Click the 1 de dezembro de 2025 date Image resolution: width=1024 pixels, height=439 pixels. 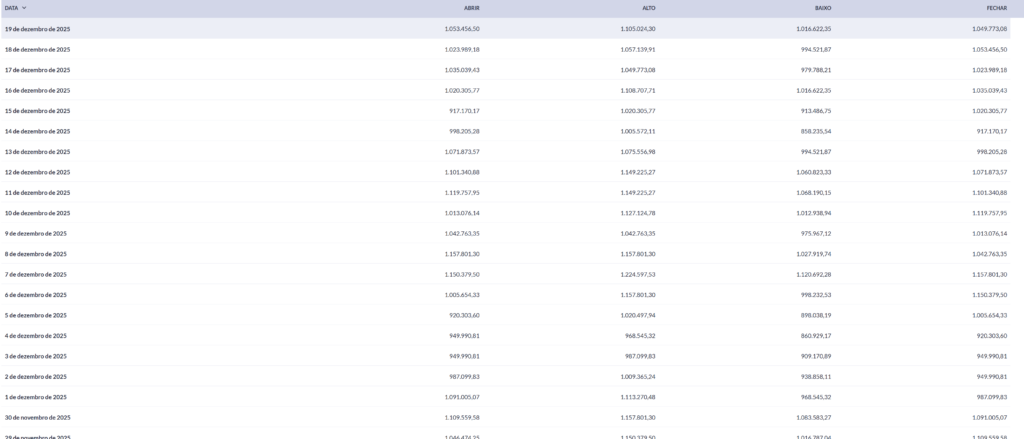36,397
